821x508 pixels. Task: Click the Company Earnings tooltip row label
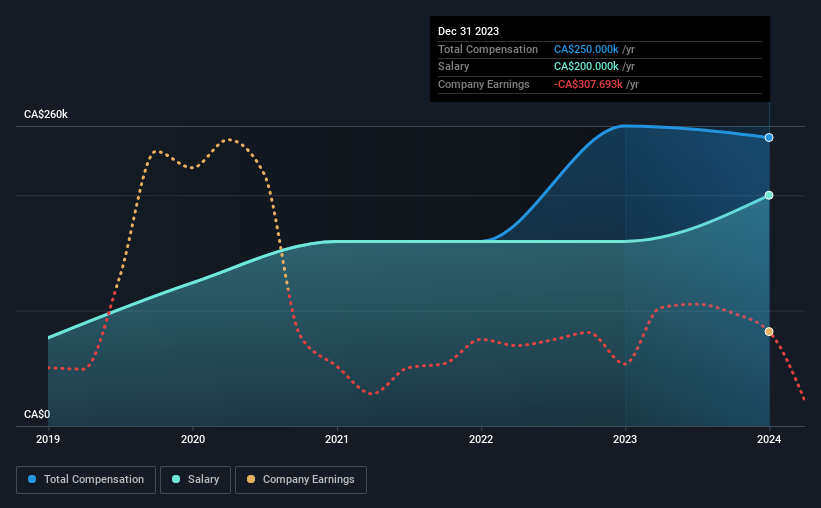pos(483,84)
